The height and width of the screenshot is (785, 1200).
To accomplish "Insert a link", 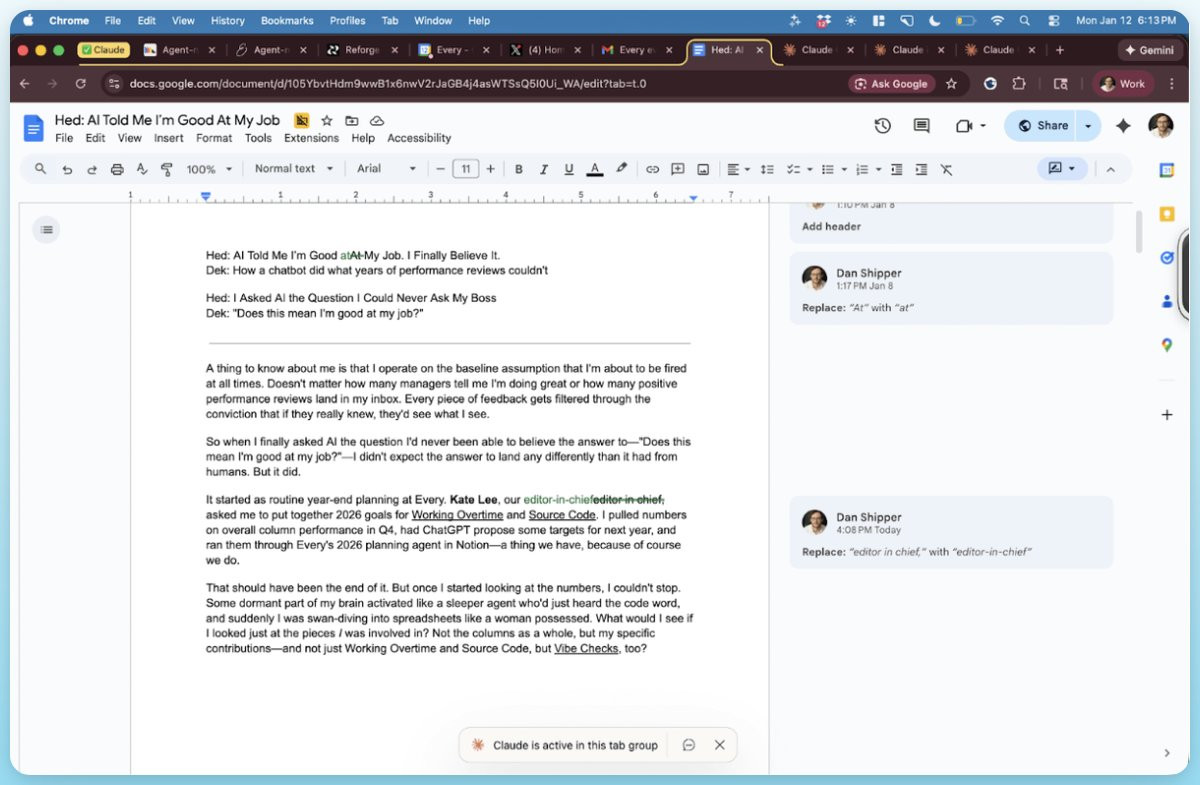I will [x=652, y=169].
